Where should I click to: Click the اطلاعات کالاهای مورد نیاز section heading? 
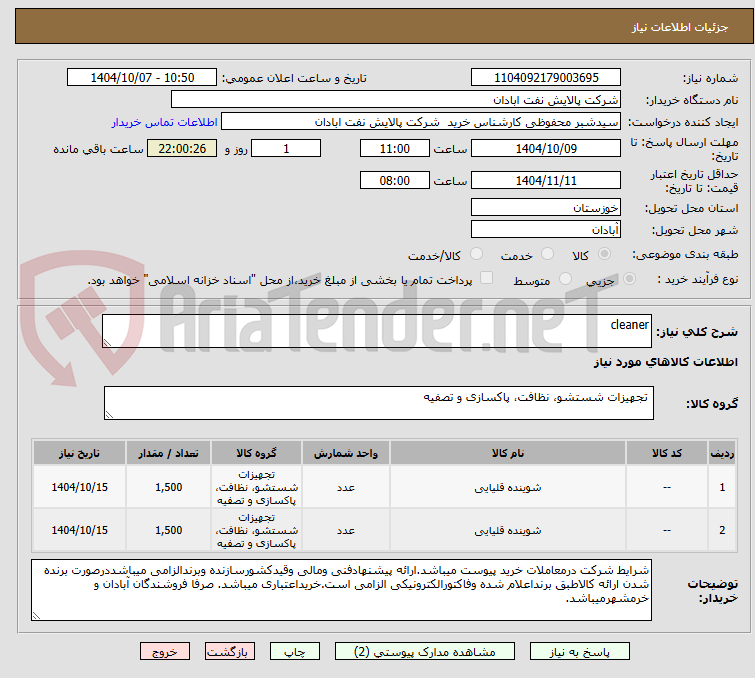click(665, 362)
